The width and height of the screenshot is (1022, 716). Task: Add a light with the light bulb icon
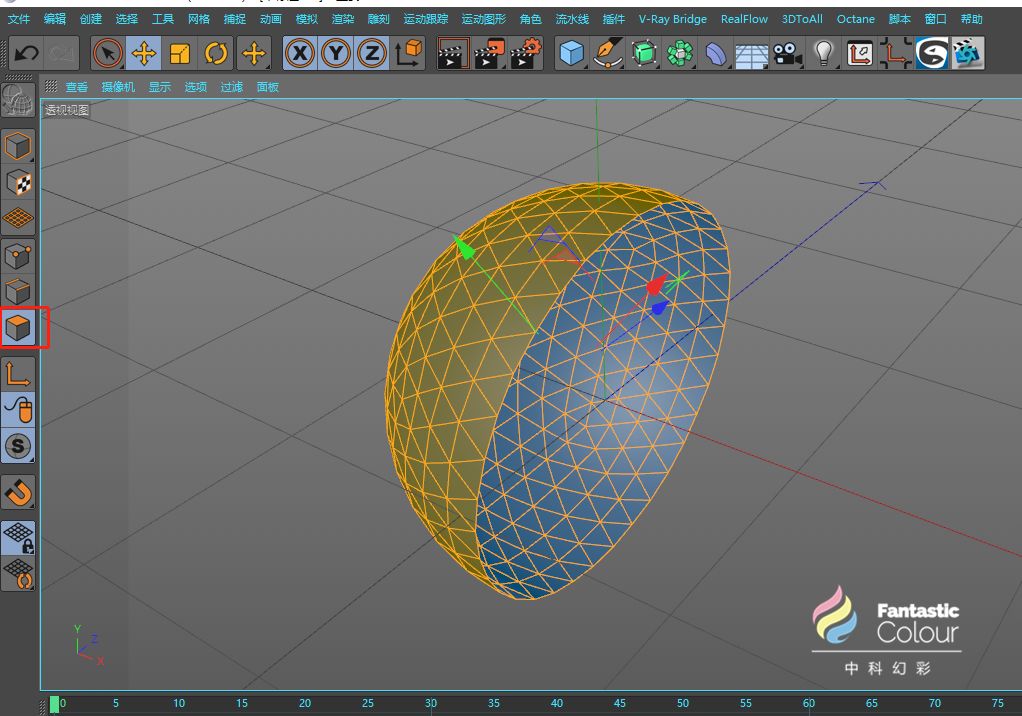pyautogui.click(x=823, y=53)
